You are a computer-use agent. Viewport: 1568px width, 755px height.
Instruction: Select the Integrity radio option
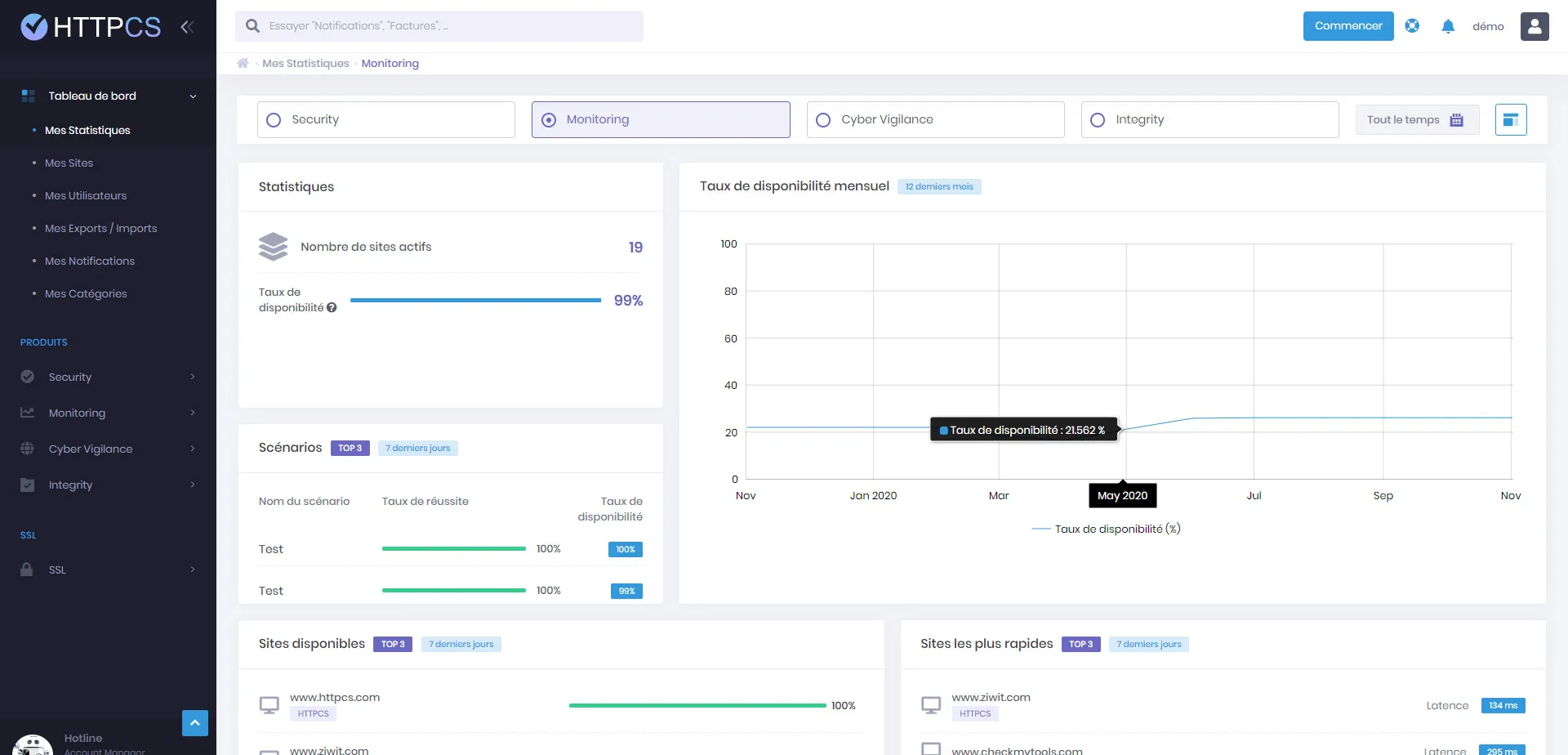[1097, 119]
